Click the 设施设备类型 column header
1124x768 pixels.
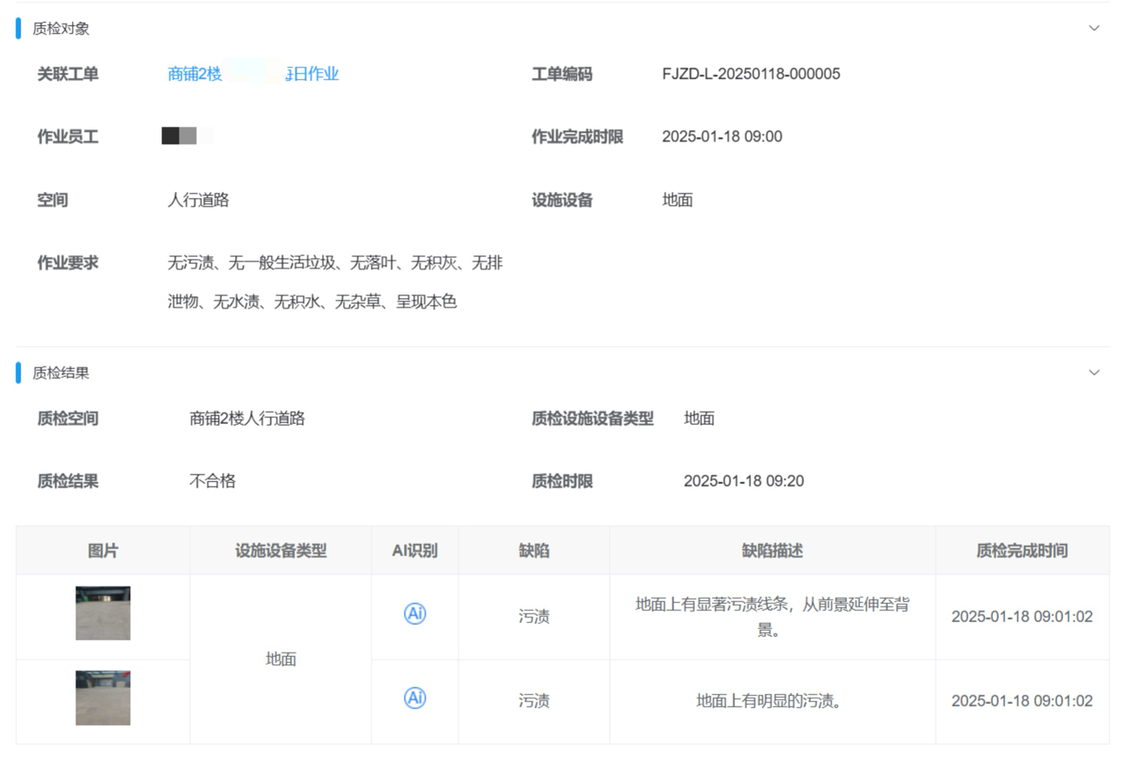tap(281, 551)
